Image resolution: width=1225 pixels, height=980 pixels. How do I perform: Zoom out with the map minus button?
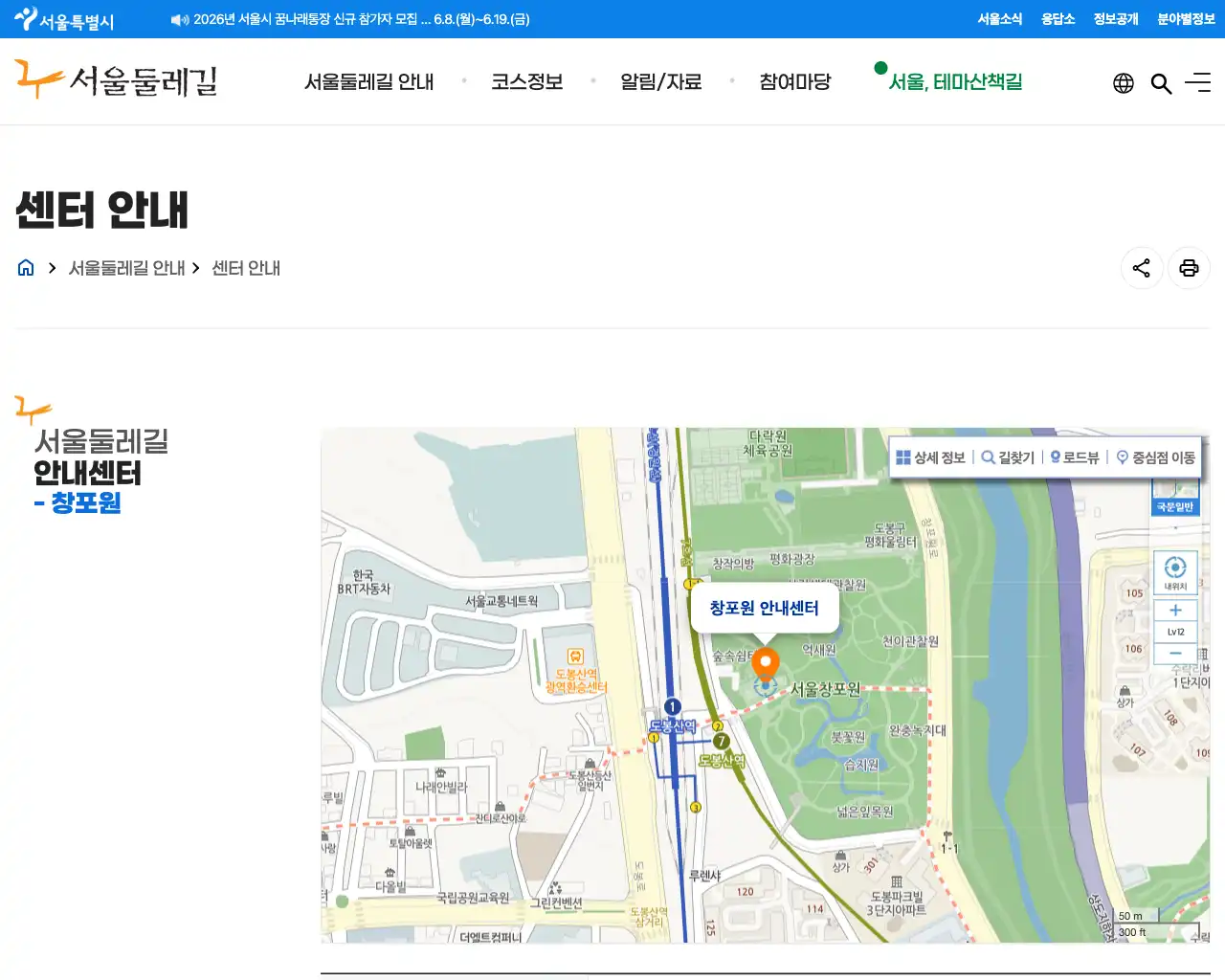point(1175,653)
